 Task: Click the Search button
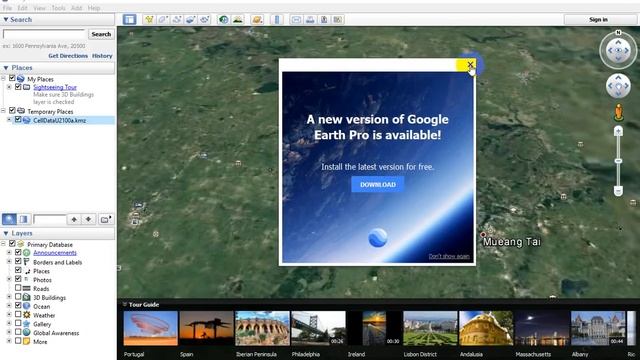click(x=101, y=34)
